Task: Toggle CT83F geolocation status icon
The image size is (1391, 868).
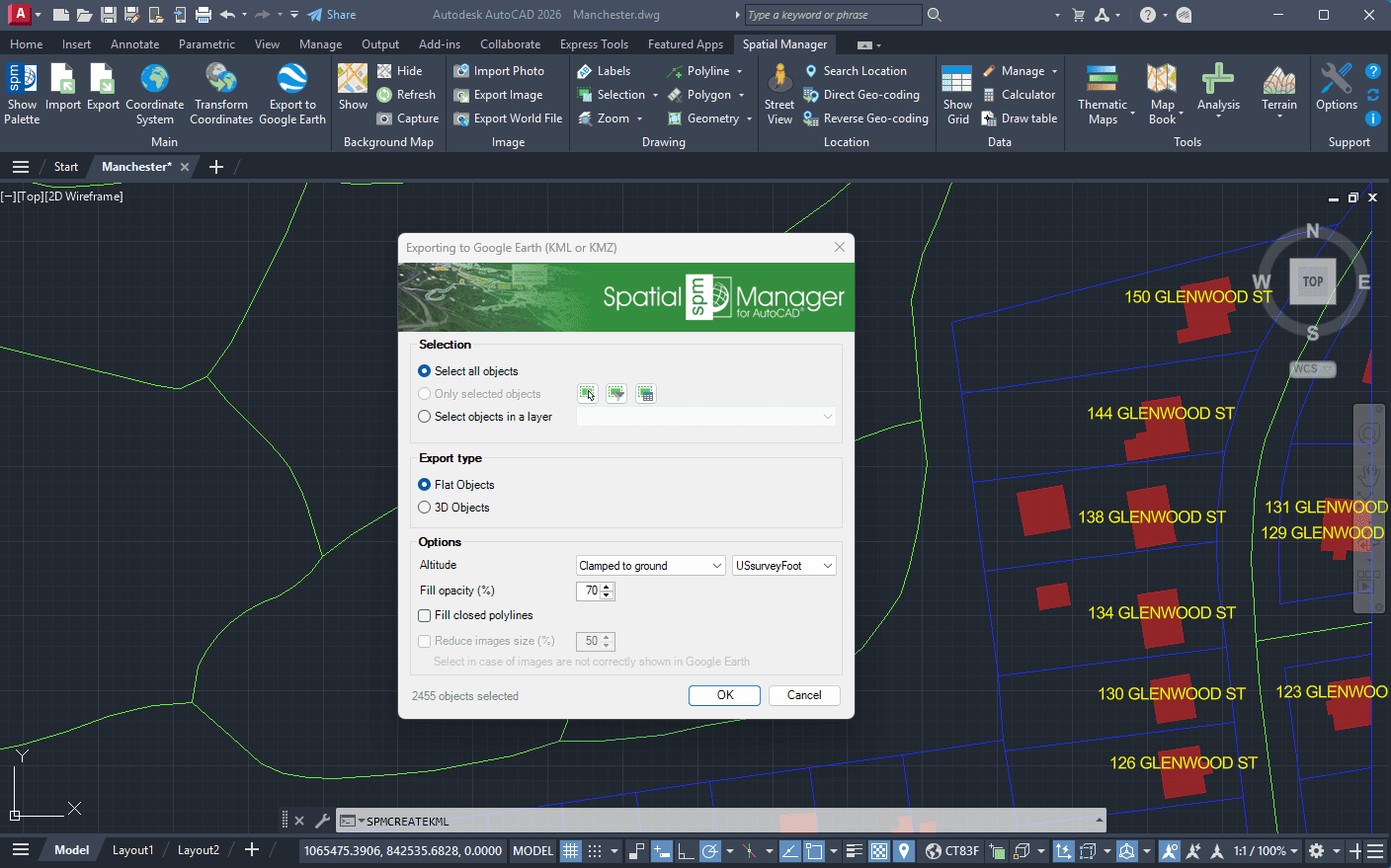Action: coord(952,850)
